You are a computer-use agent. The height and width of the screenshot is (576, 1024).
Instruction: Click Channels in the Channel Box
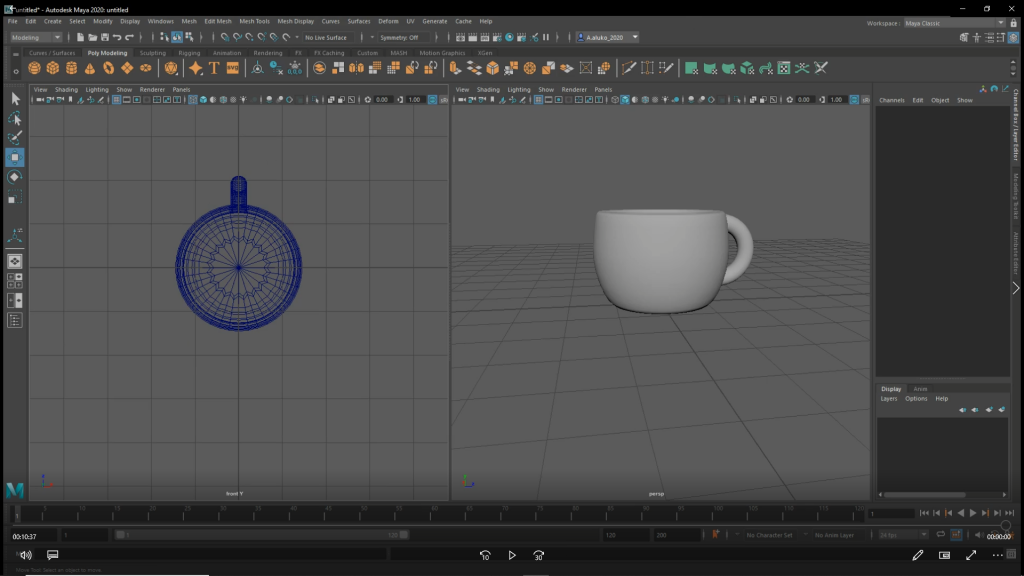(891, 100)
